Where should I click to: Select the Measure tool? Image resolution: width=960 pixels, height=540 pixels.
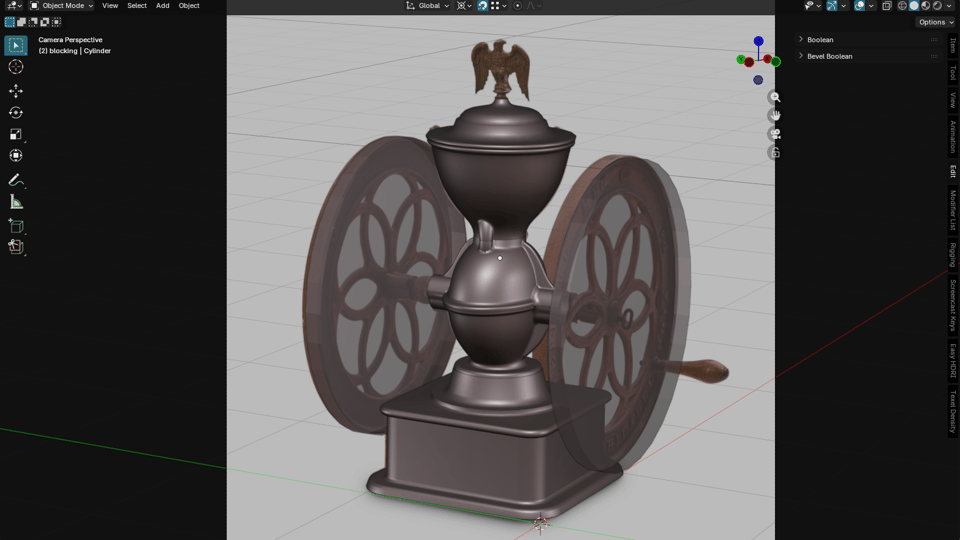(16, 201)
